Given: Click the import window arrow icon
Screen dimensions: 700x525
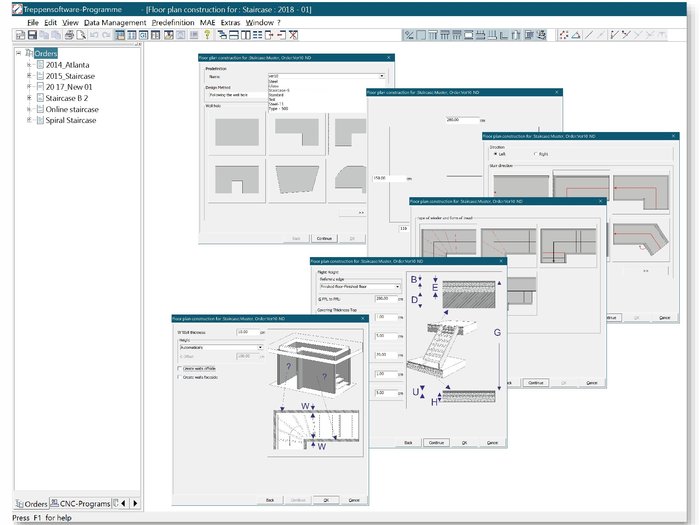Looking at the screenshot, I should [x=281, y=35].
